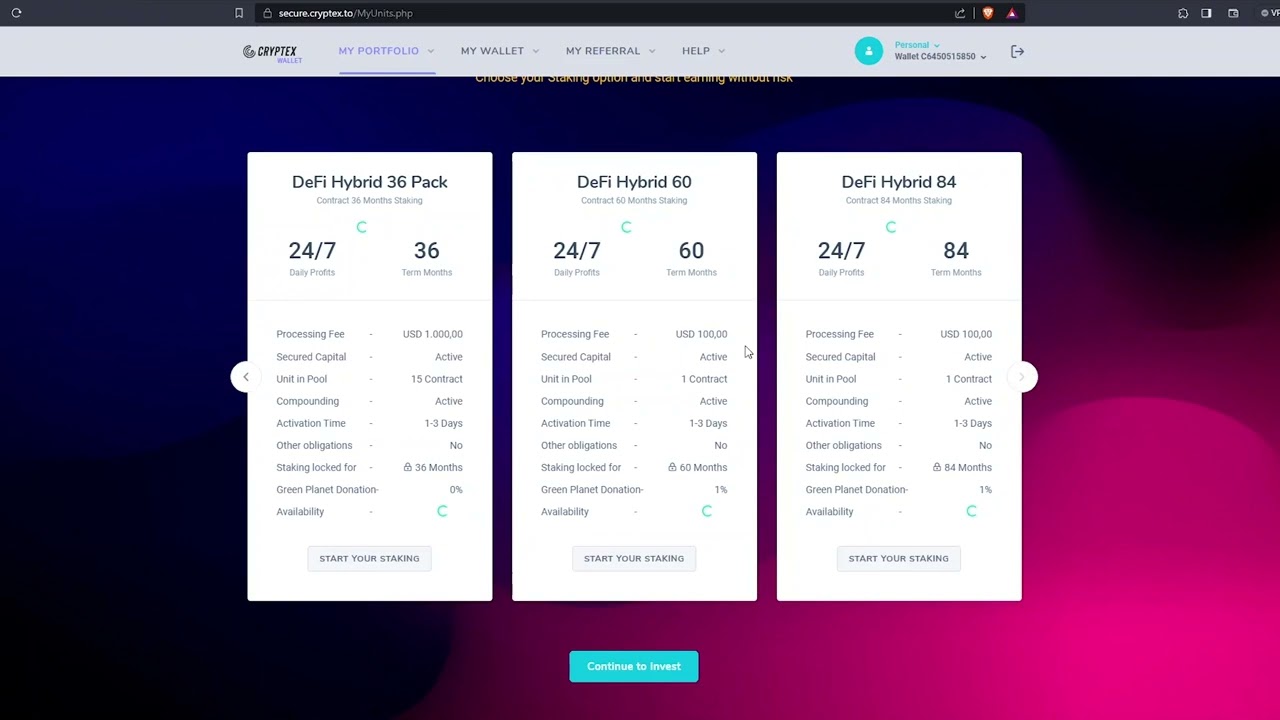1280x720 pixels.
Task: Start staking on DeFi Hybrid 36 Pack
Action: [369, 558]
